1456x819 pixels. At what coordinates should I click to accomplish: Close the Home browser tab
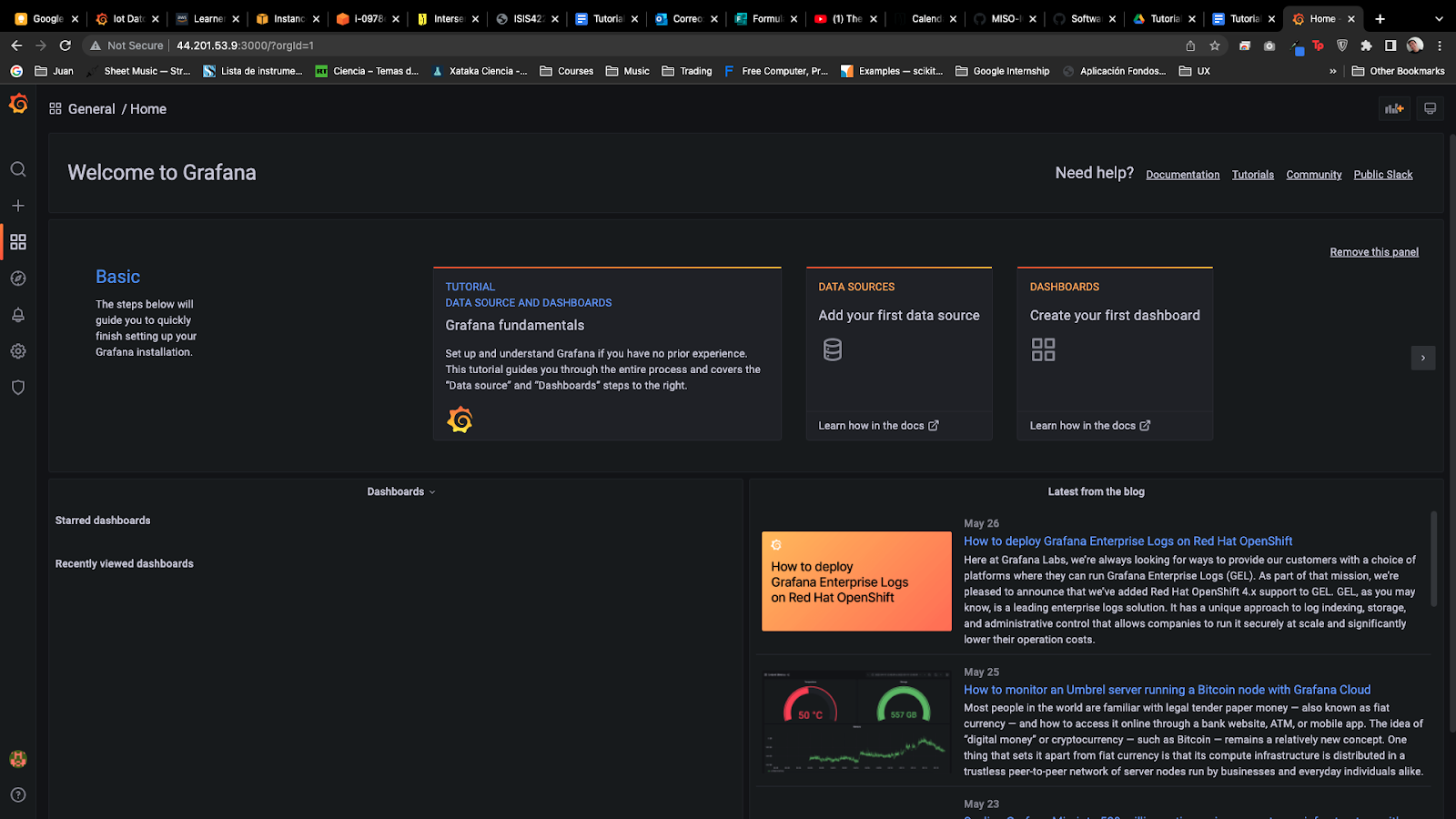(1350, 18)
